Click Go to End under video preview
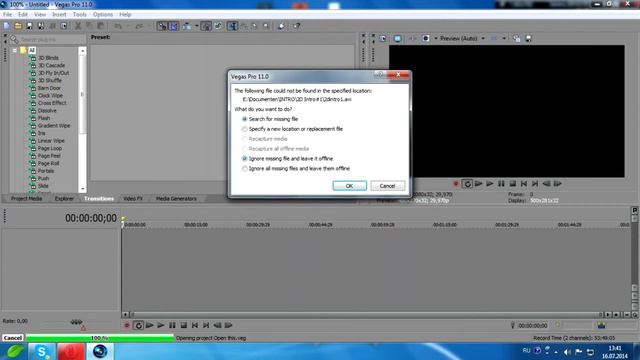 [x=535, y=184]
